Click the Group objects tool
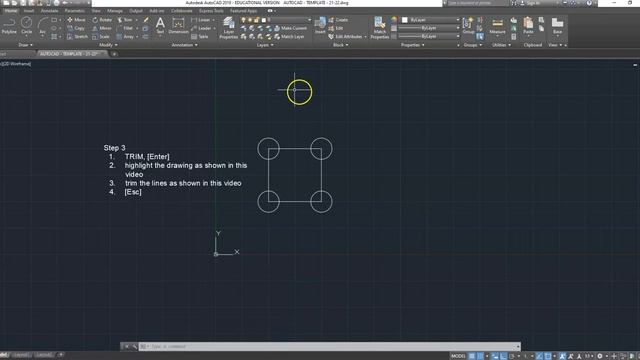640x360 pixels. (468, 25)
